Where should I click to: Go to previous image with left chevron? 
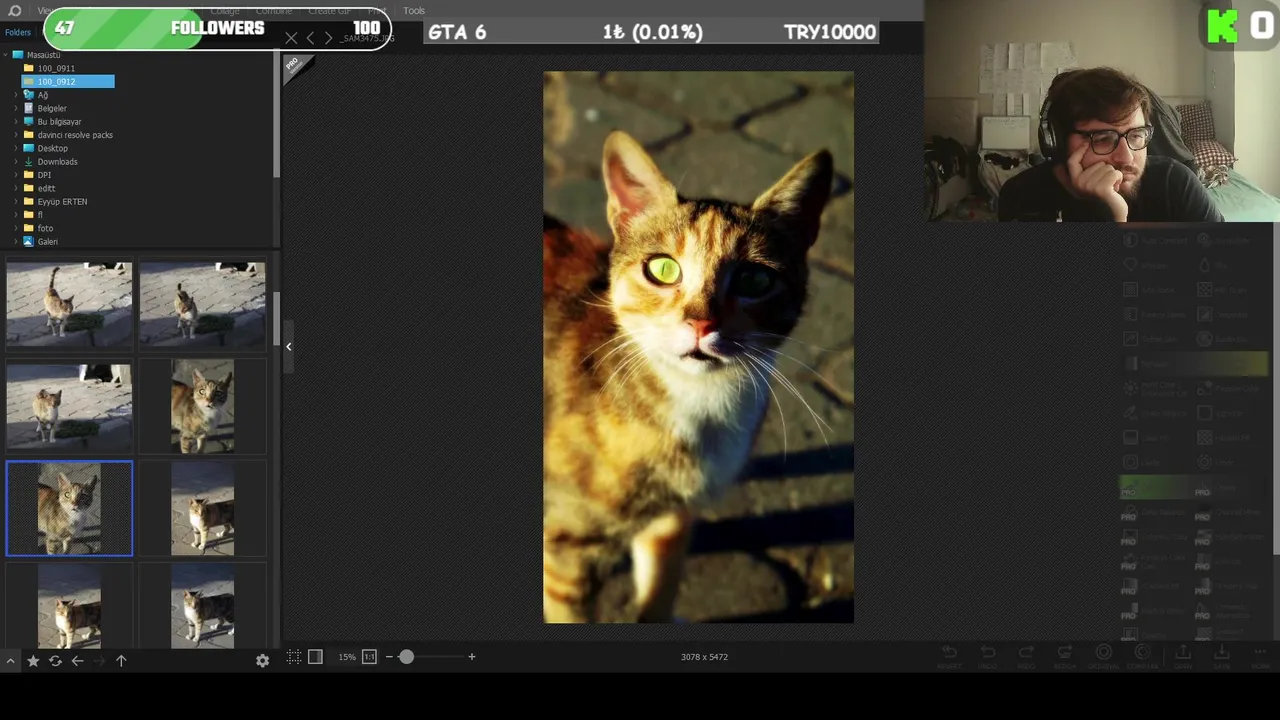pos(310,38)
